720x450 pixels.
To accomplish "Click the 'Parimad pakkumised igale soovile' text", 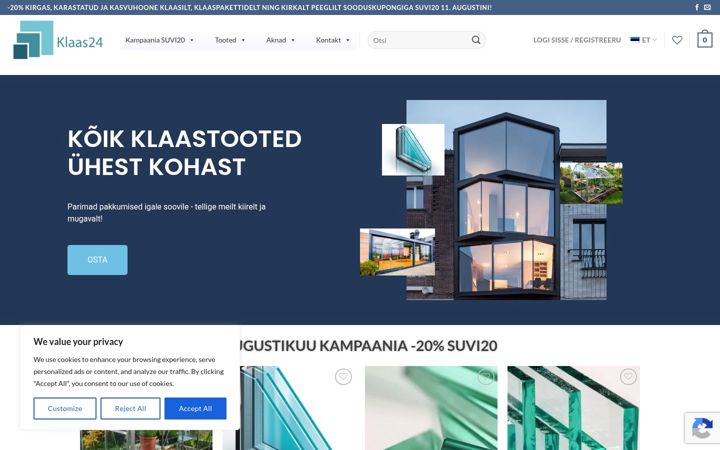I will click(167, 213).
